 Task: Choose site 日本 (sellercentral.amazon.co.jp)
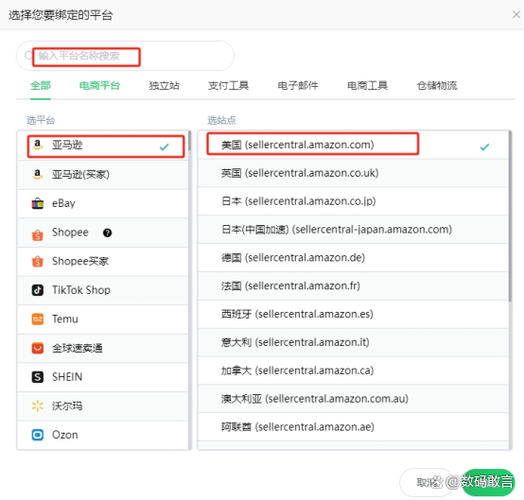click(x=353, y=201)
